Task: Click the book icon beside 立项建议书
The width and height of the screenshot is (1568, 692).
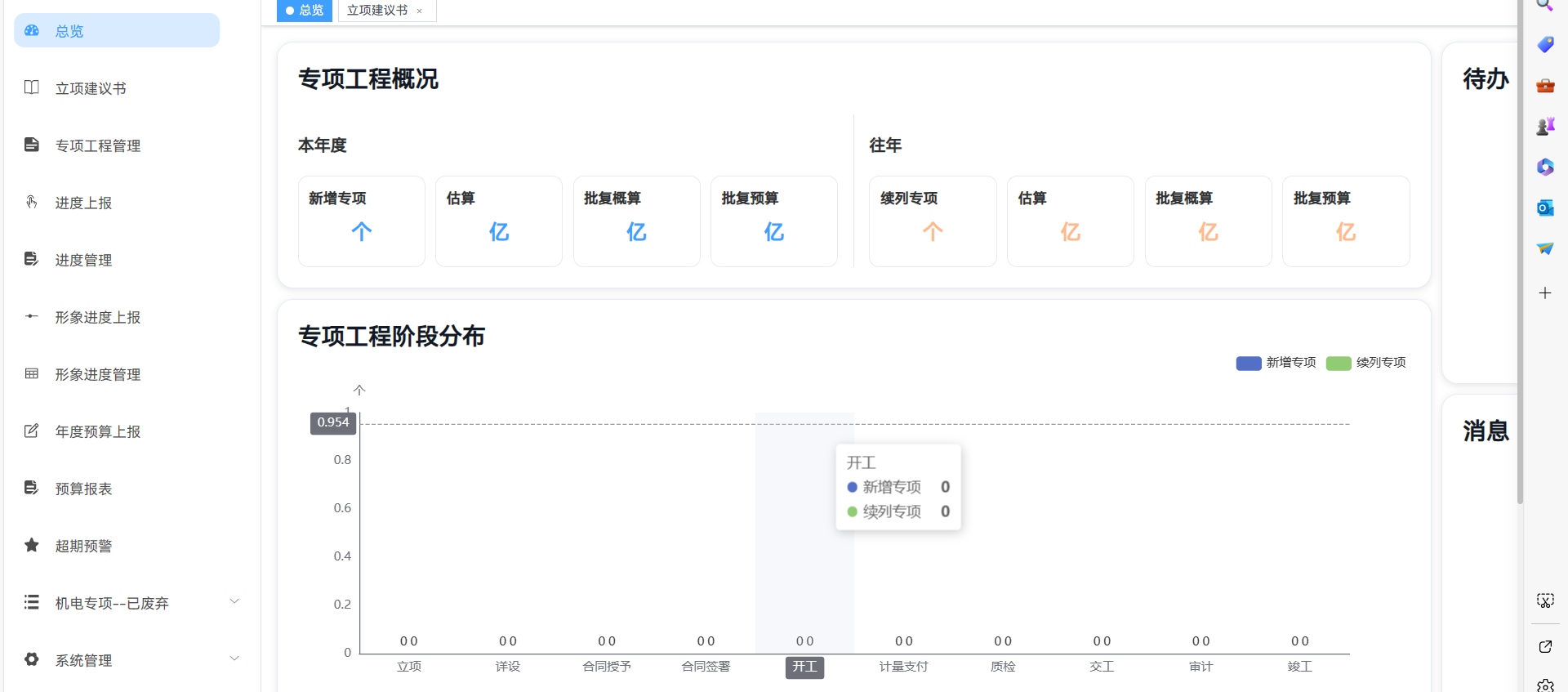Action: click(32, 87)
